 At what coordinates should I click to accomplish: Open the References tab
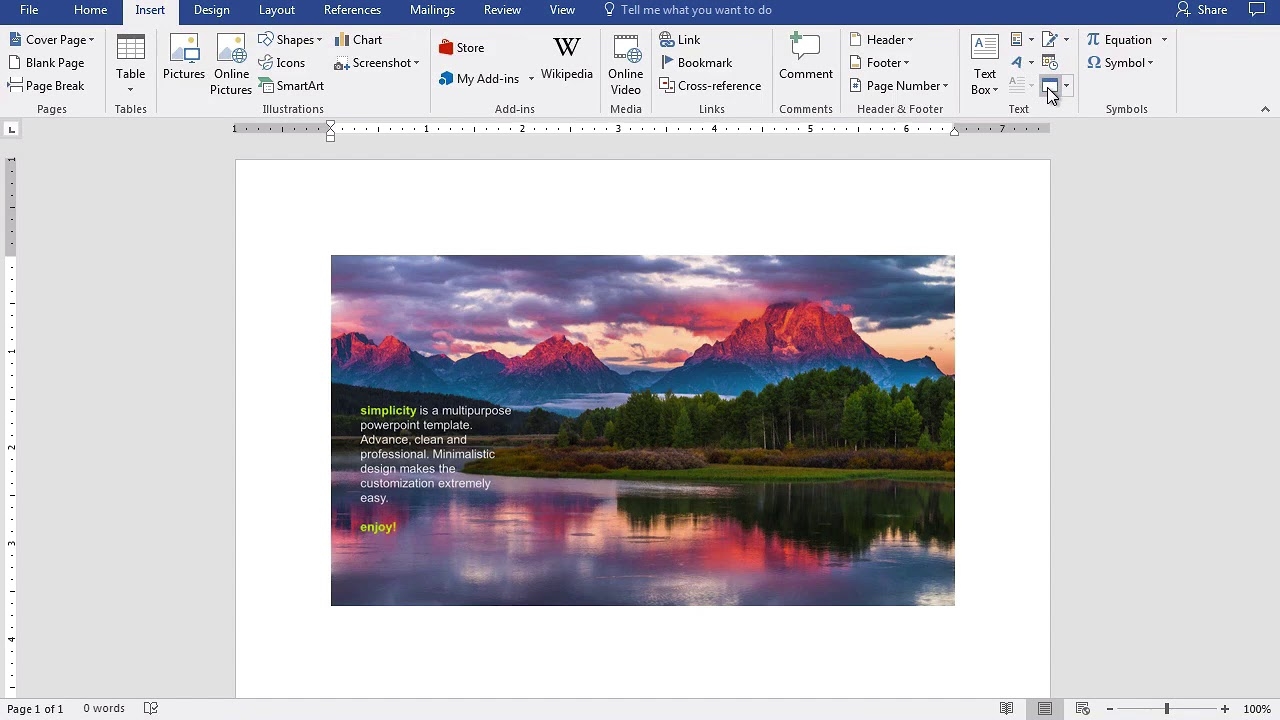(352, 10)
